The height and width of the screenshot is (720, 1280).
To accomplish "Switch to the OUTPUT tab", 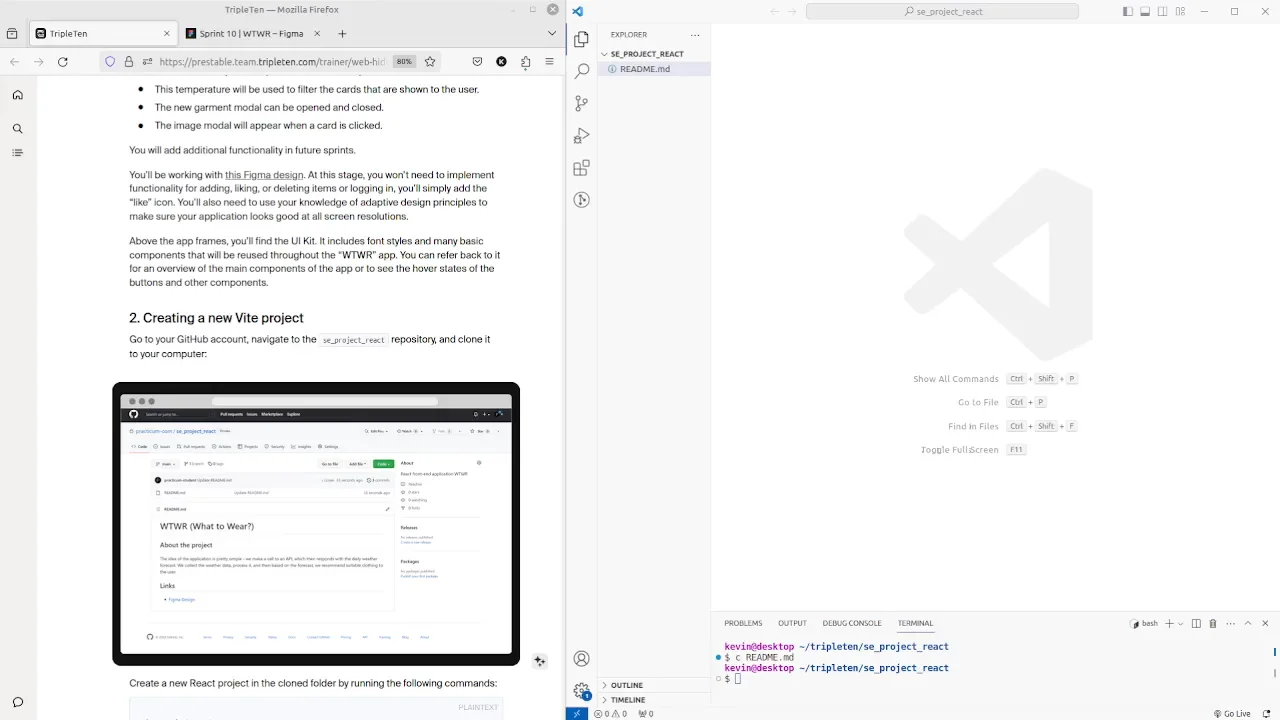I will tap(792, 623).
